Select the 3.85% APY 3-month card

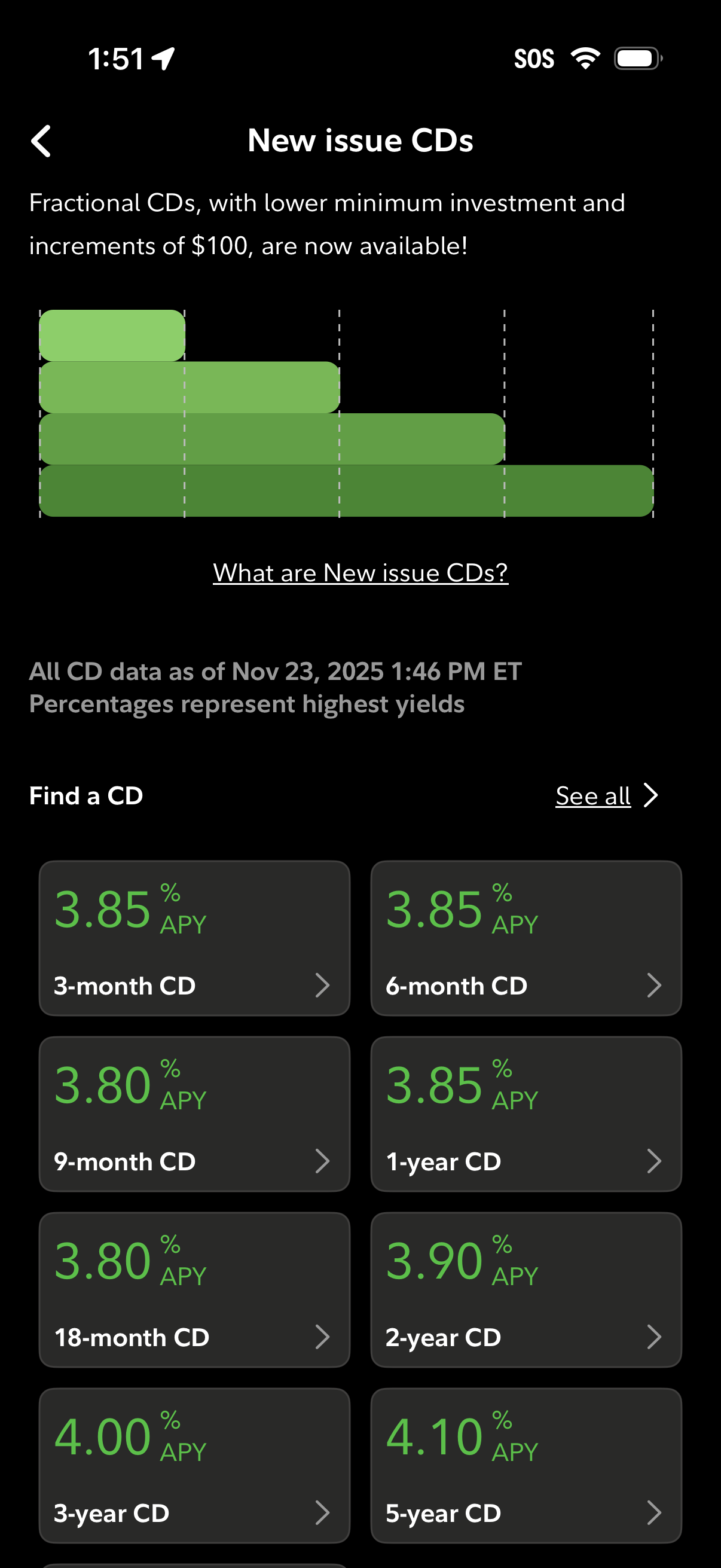coord(194,938)
